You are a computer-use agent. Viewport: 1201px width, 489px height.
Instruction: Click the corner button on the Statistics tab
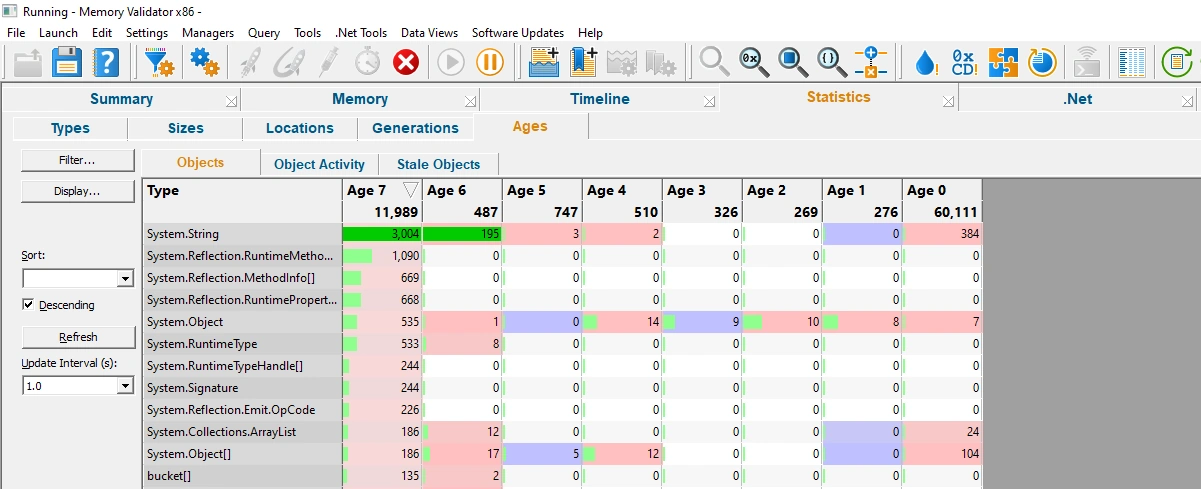pos(949,101)
